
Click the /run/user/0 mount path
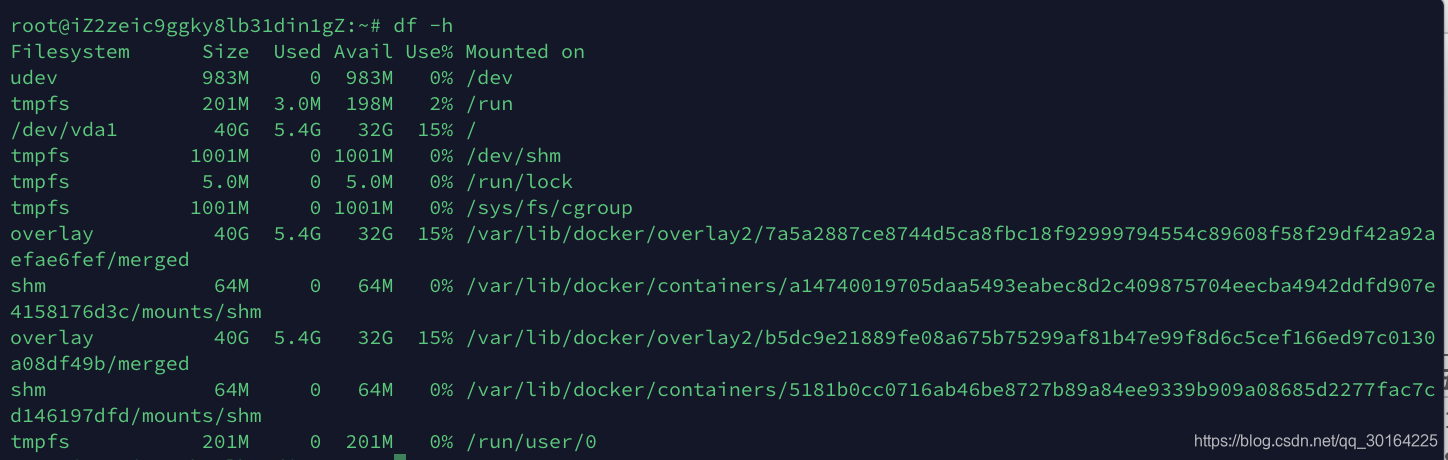(531, 441)
